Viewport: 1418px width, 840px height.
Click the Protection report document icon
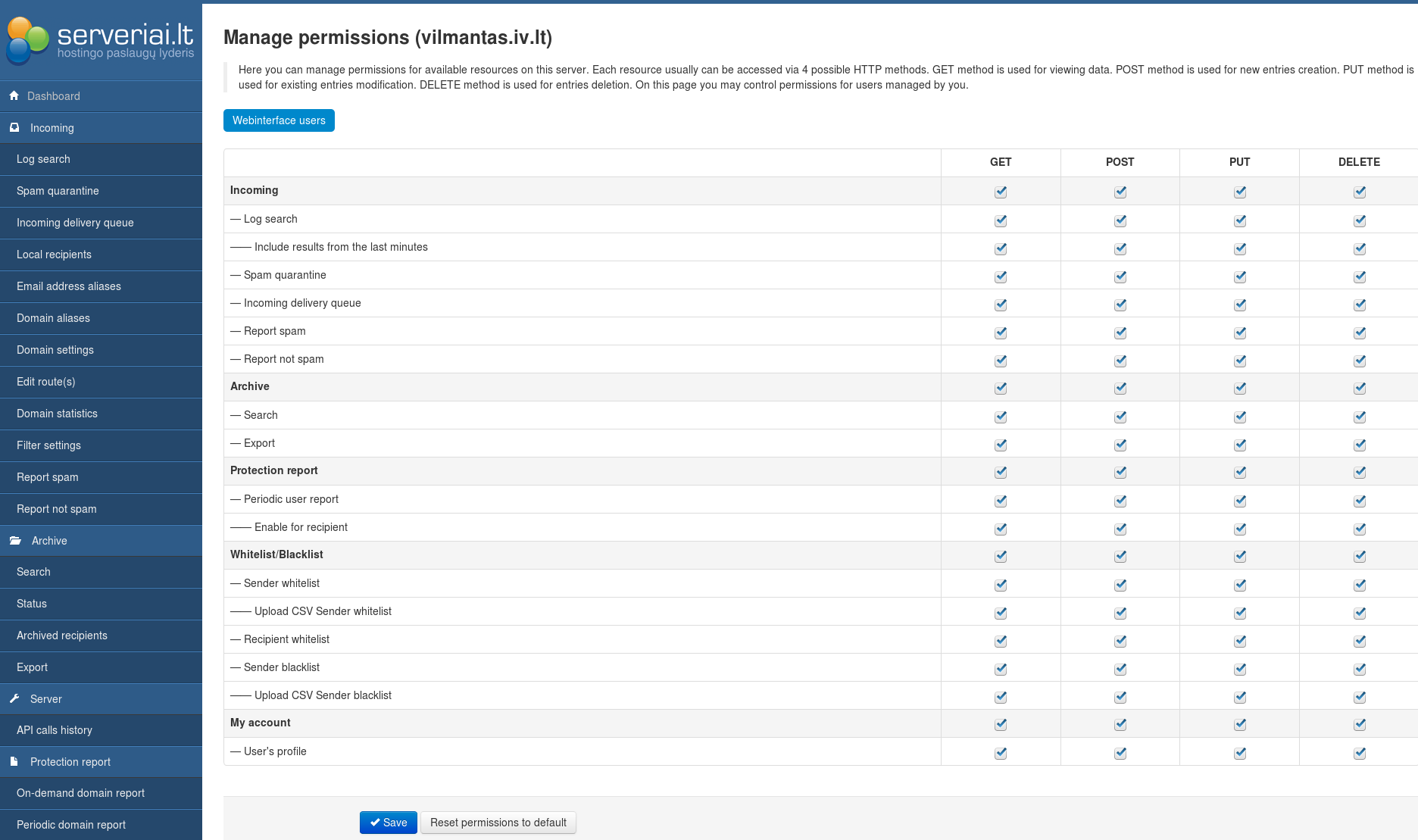(x=14, y=762)
